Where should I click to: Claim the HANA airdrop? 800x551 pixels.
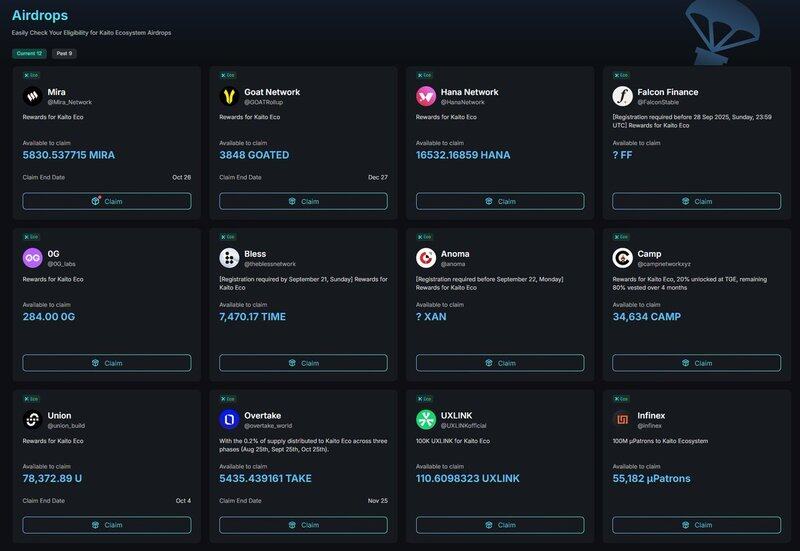pos(500,201)
